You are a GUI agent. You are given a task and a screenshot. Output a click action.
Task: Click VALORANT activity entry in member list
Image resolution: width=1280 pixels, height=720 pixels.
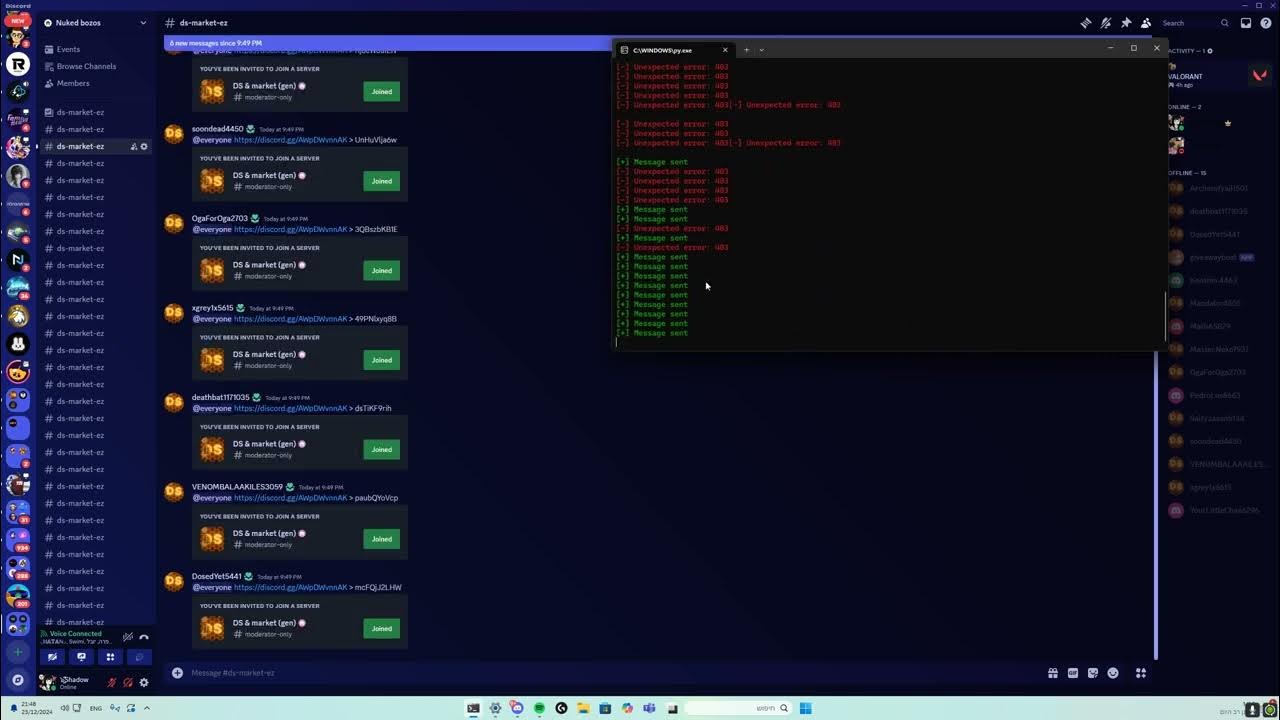tap(1218, 77)
